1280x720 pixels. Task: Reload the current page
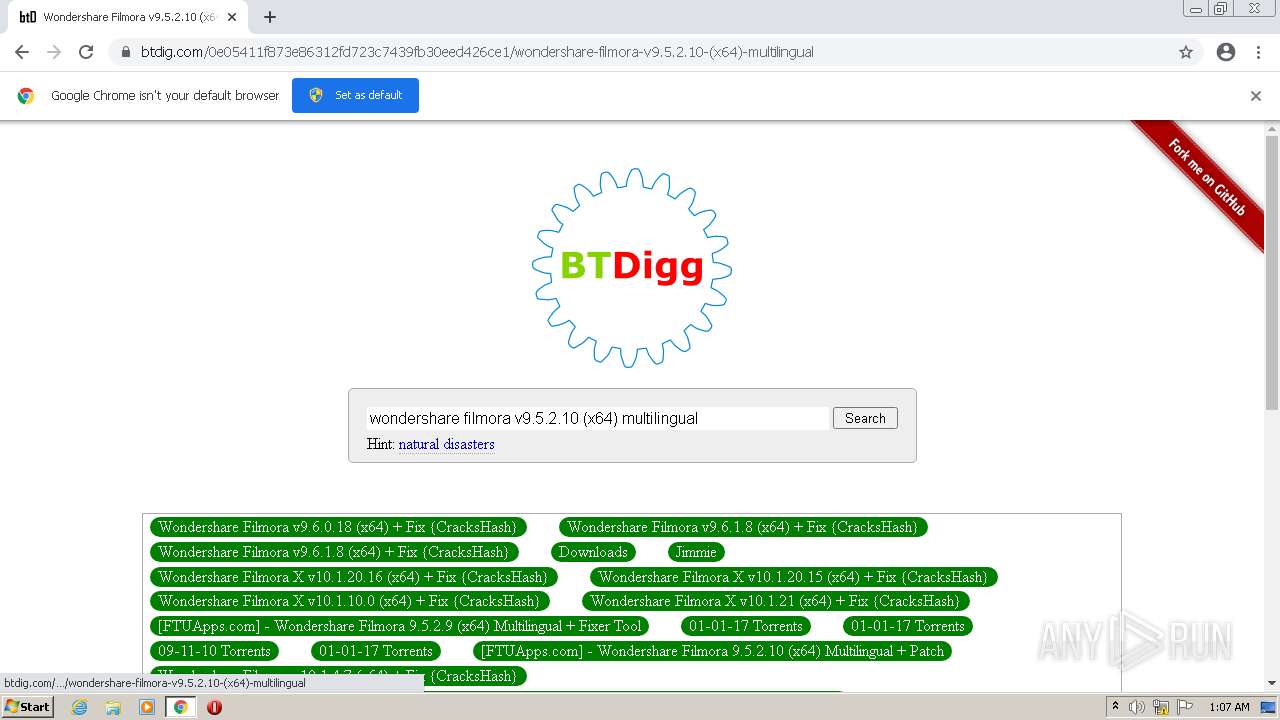click(x=86, y=52)
